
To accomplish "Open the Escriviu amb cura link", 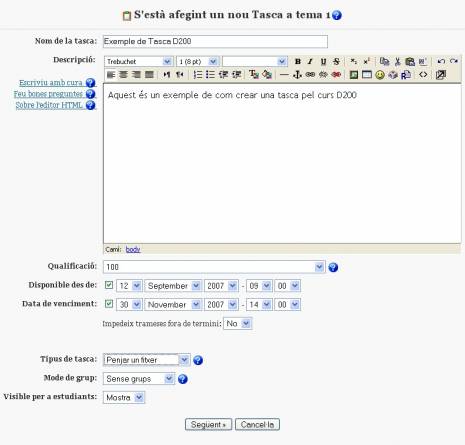I will coord(51,83).
